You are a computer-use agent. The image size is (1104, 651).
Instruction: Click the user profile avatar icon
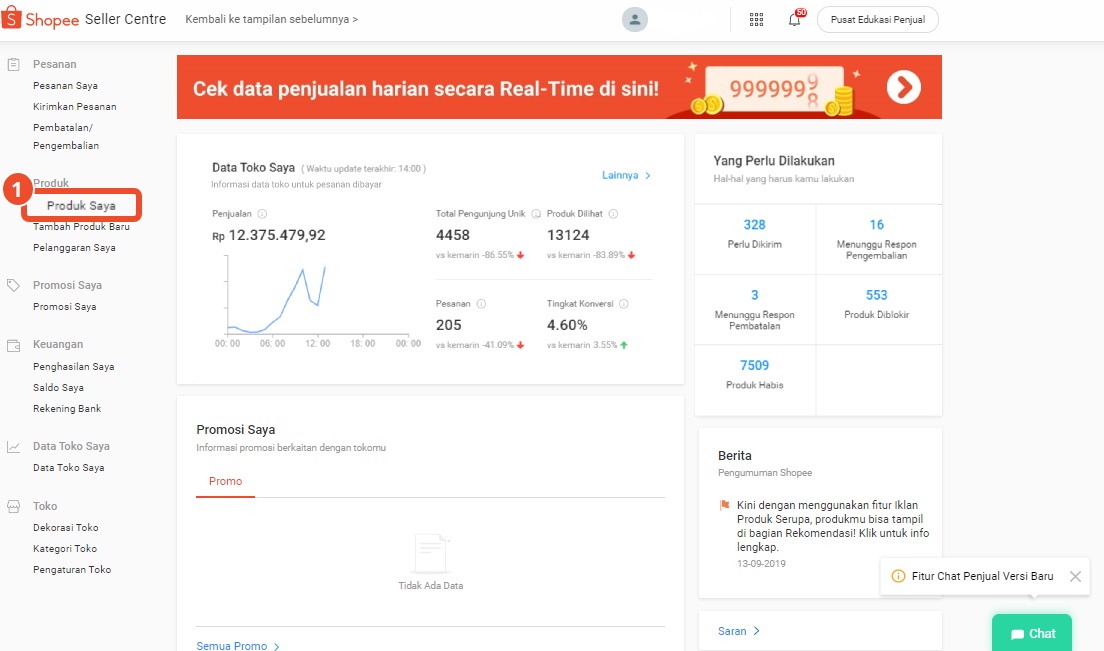[634, 20]
